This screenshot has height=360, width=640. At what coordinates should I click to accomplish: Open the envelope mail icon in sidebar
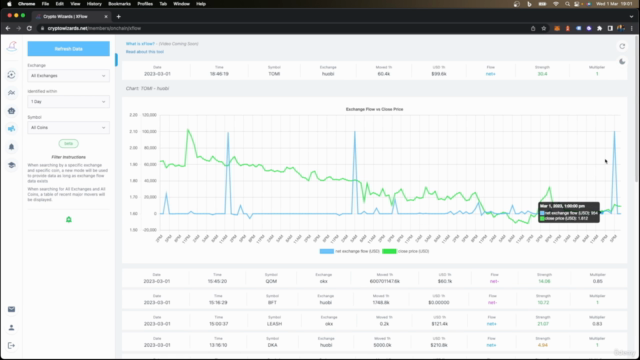[11, 309]
